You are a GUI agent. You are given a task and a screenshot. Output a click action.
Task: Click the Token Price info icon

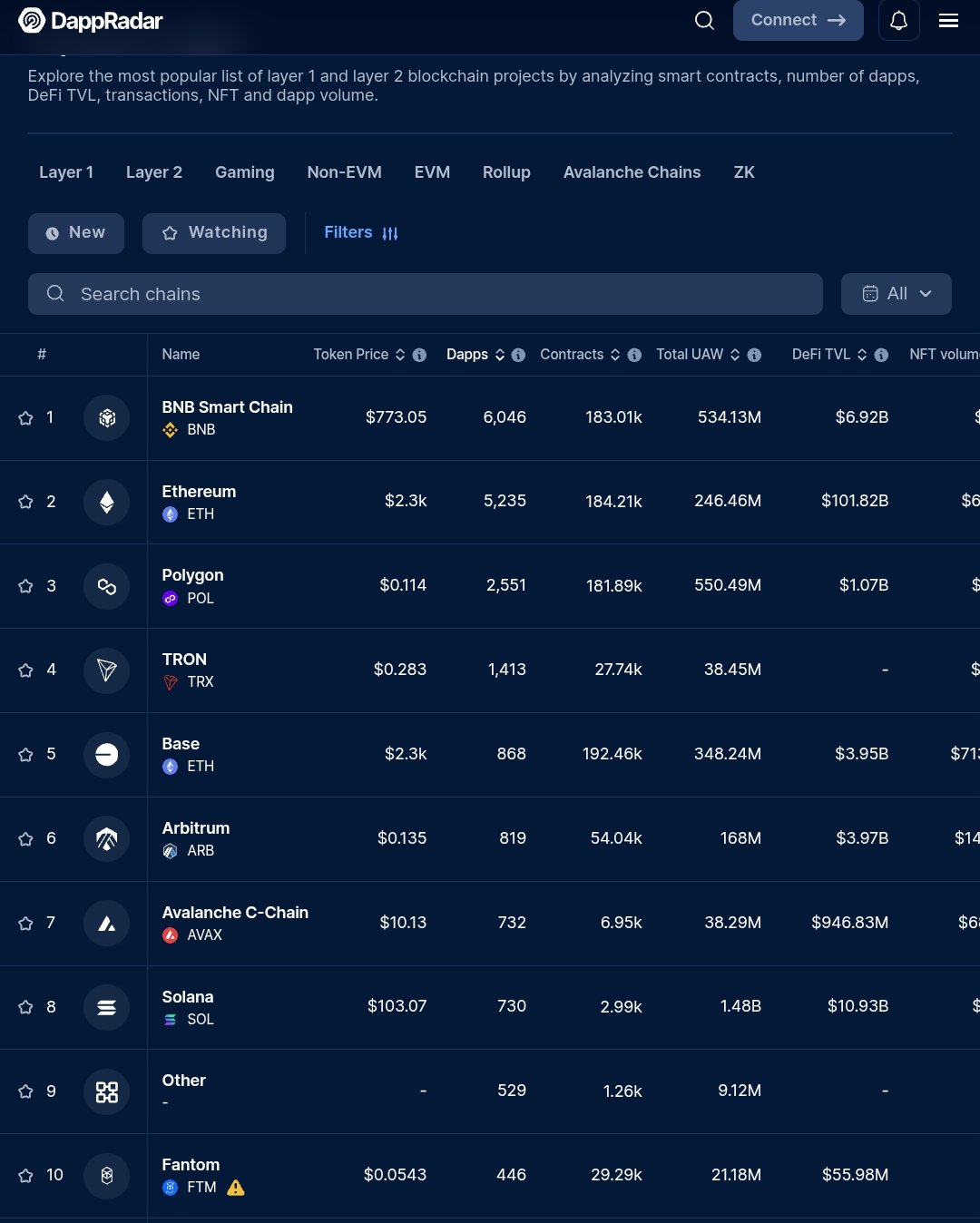pos(419,355)
